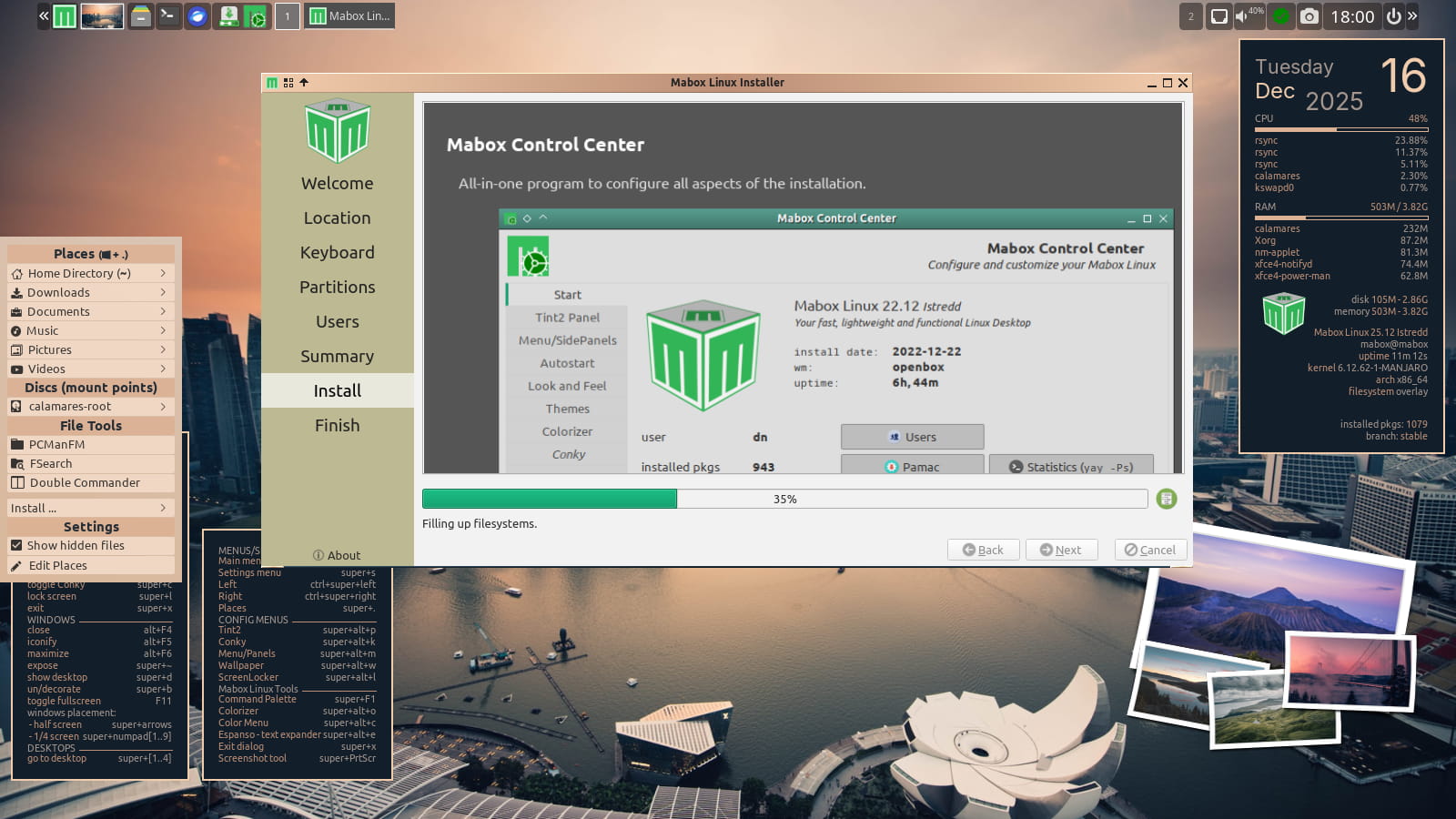The width and height of the screenshot is (1456, 819).
Task: Toggle installer log button beside progress bar
Action: 1167,499
